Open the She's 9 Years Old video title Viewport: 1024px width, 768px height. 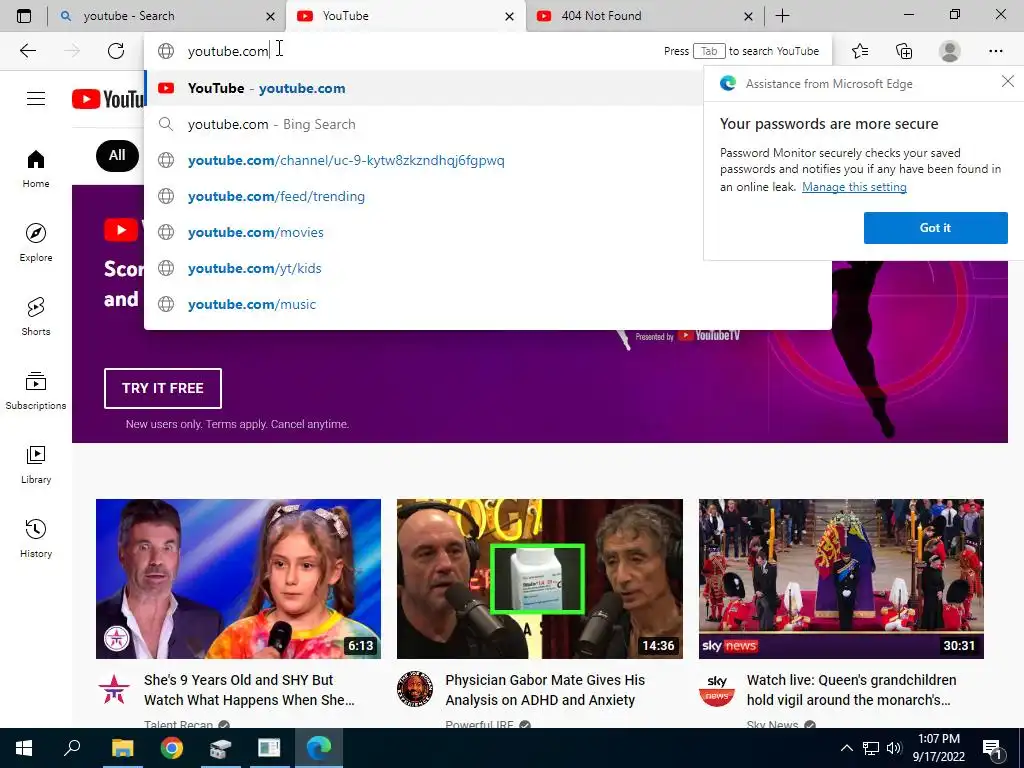(x=249, y=690)
